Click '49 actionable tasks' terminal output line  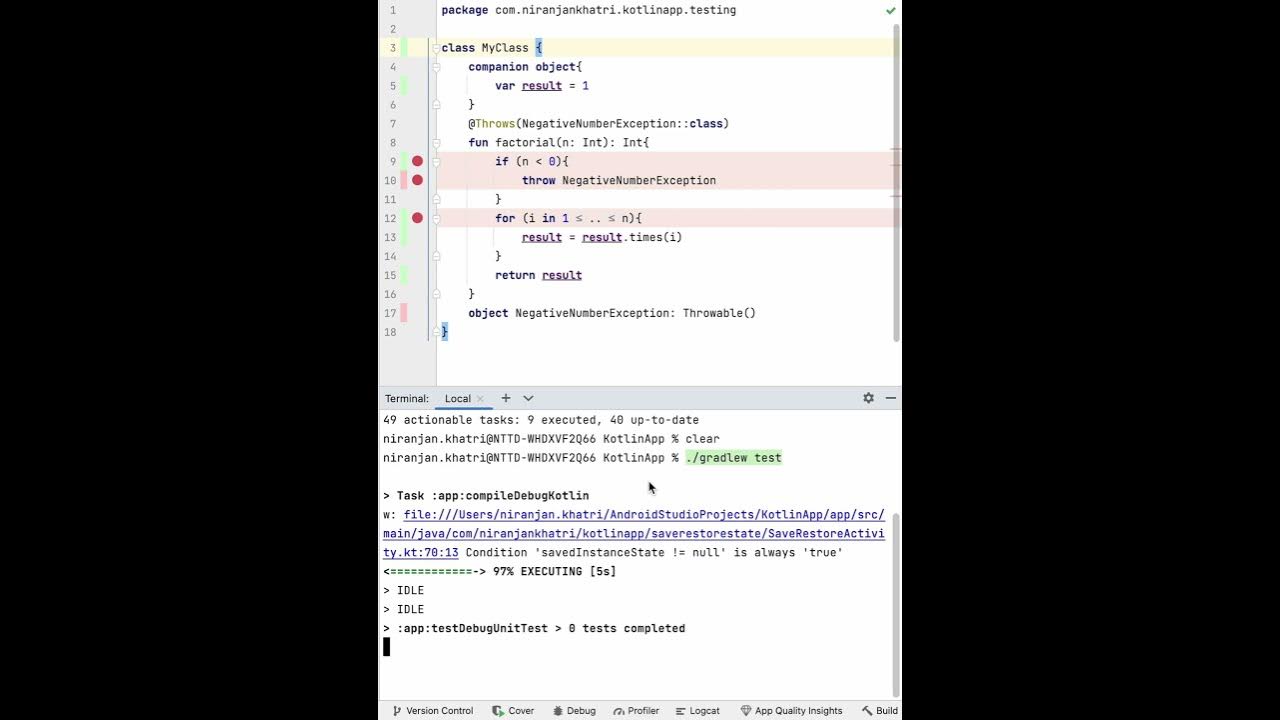[541, 420]
